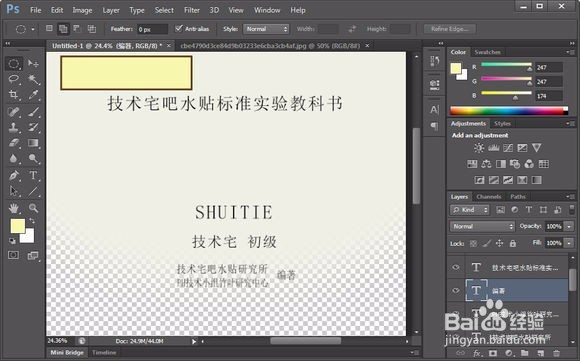Select the Brush tool
Image resolution: width=580 pixels, height=361 pixels.
[x=33, y=111]
